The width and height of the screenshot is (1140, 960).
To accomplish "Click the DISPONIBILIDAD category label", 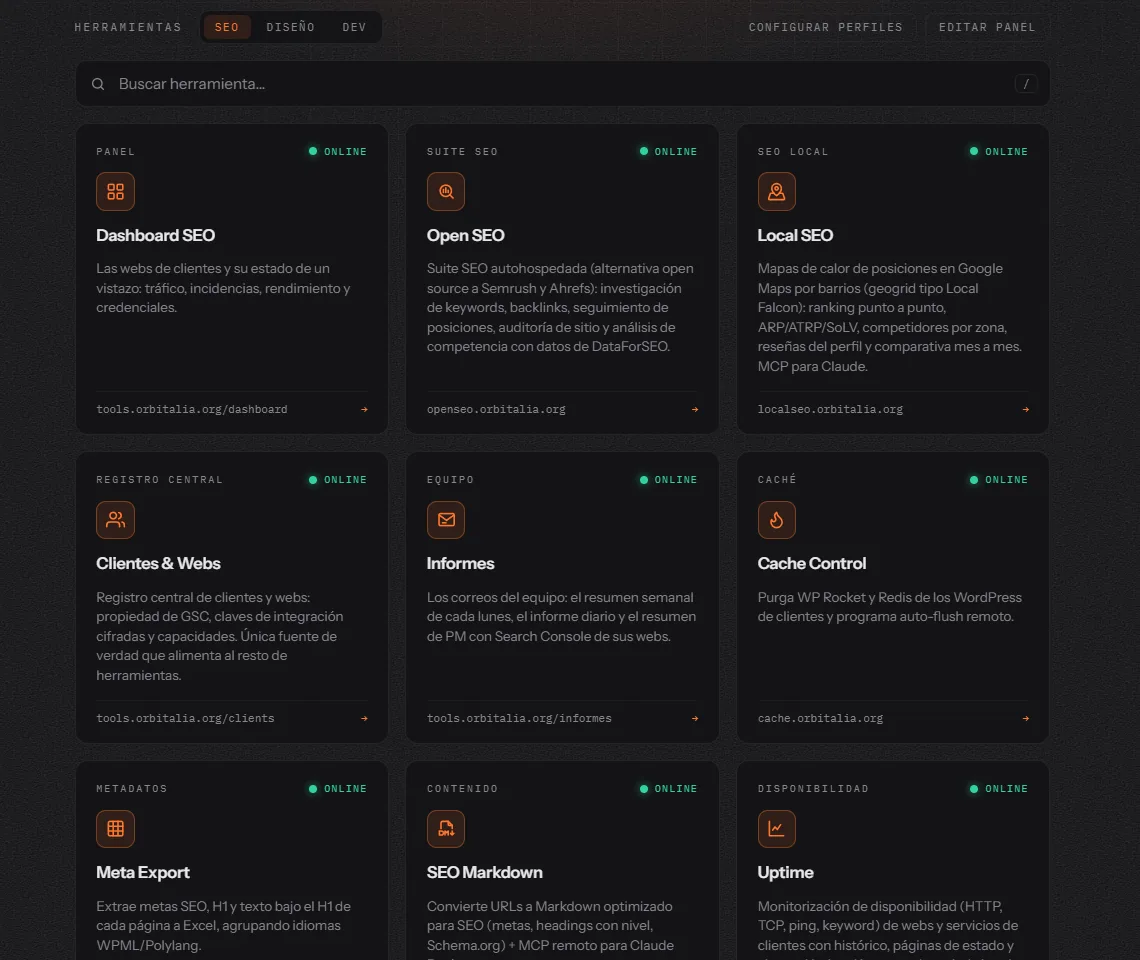I will 814,789.
